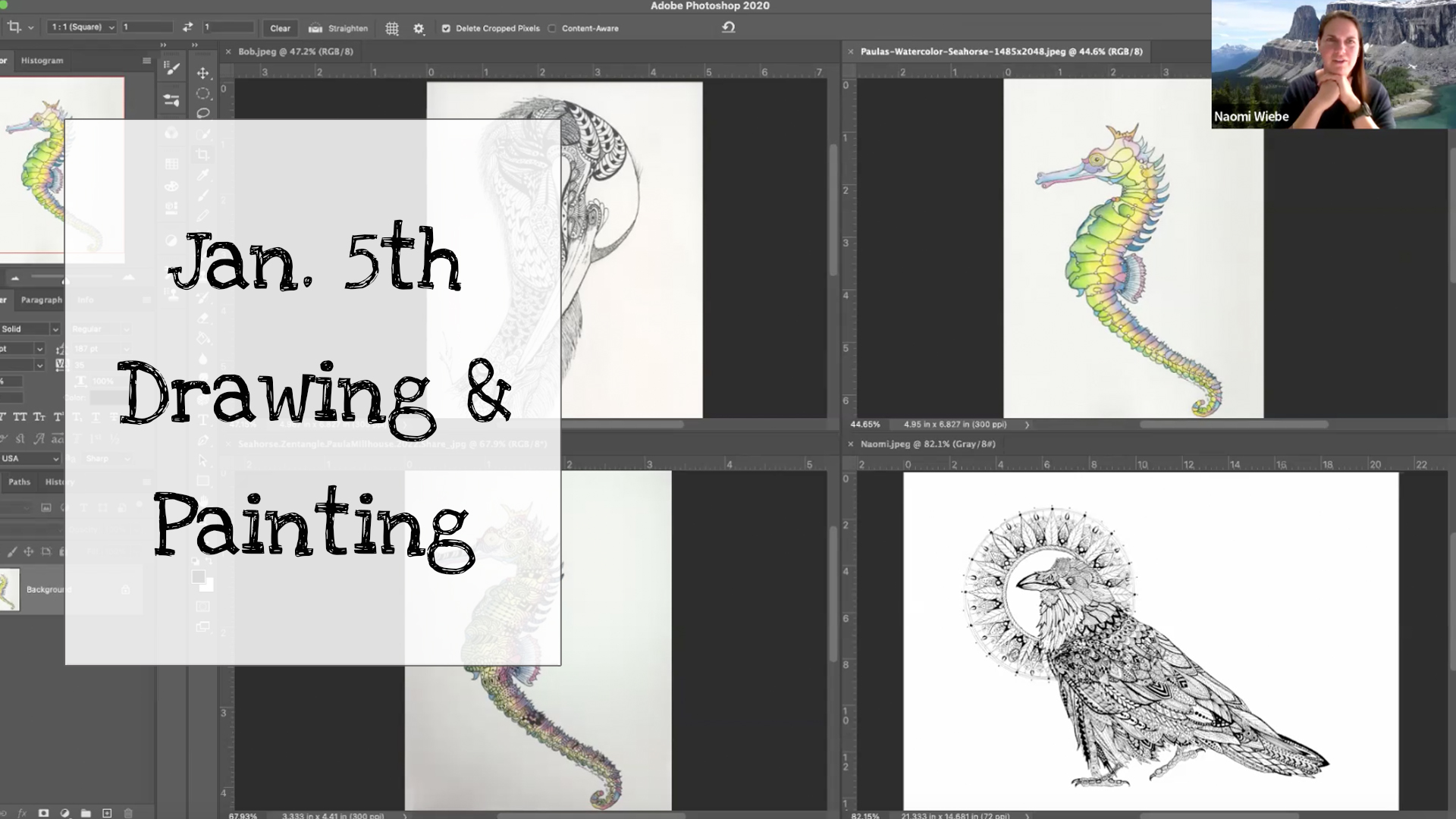1456x819 pixels.
Task: Lock position move icon in Layers
Action: point(29,552)
